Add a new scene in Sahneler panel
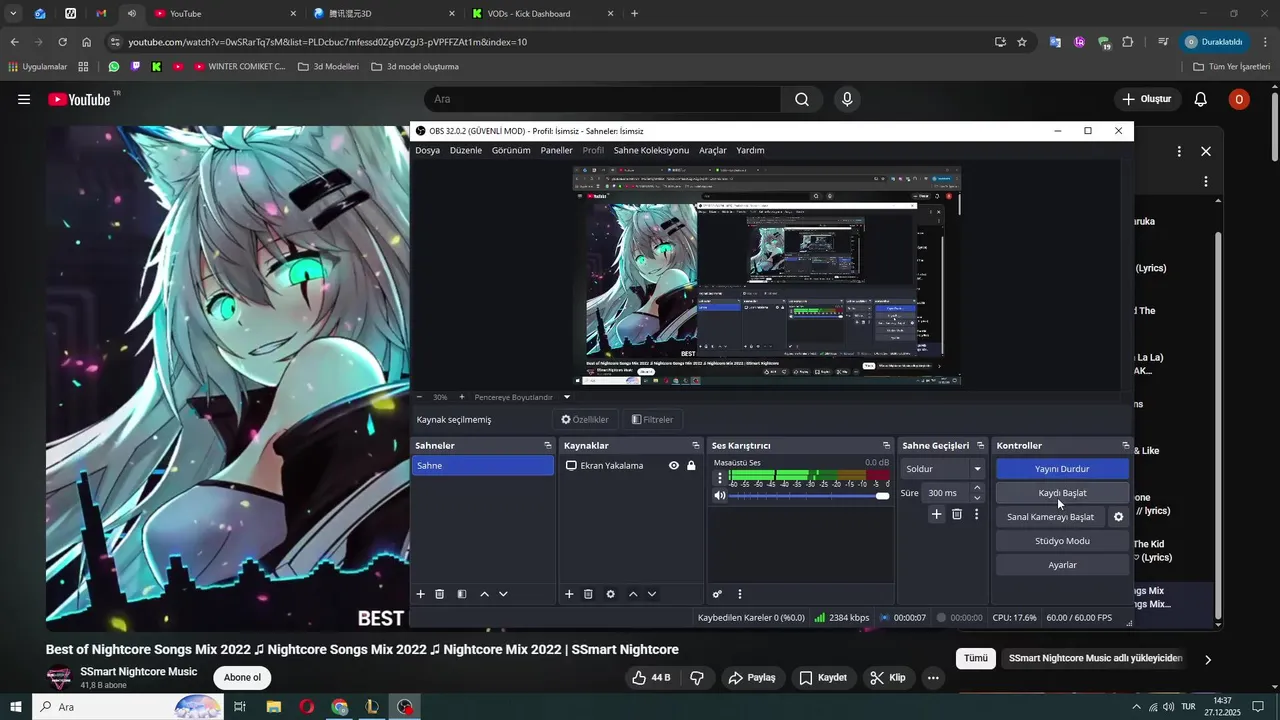Viewport: 1280px width, 720px height. (x=421, y=594)
